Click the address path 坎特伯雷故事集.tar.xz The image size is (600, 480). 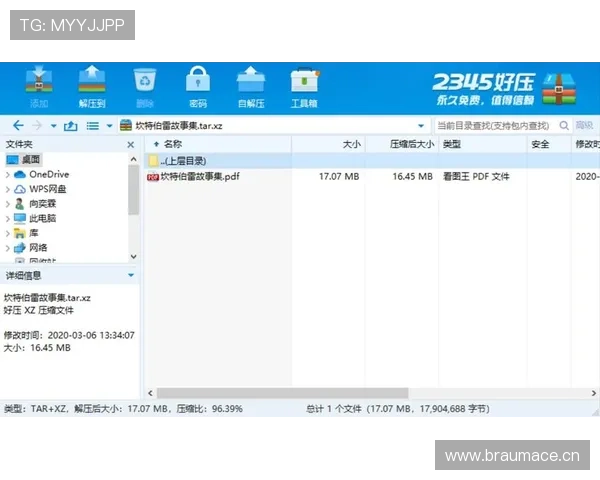tap(179, 126)
